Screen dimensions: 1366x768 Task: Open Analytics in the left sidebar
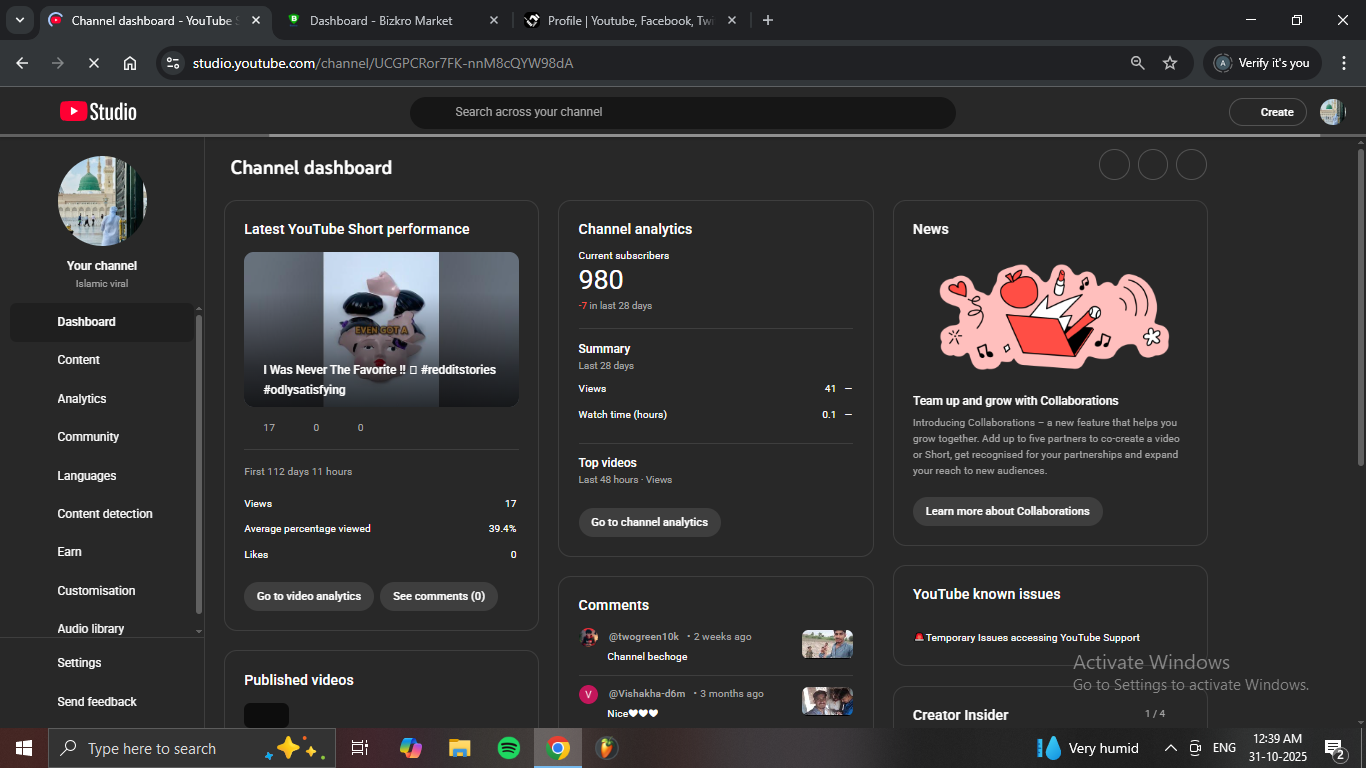tap(82, 399)
